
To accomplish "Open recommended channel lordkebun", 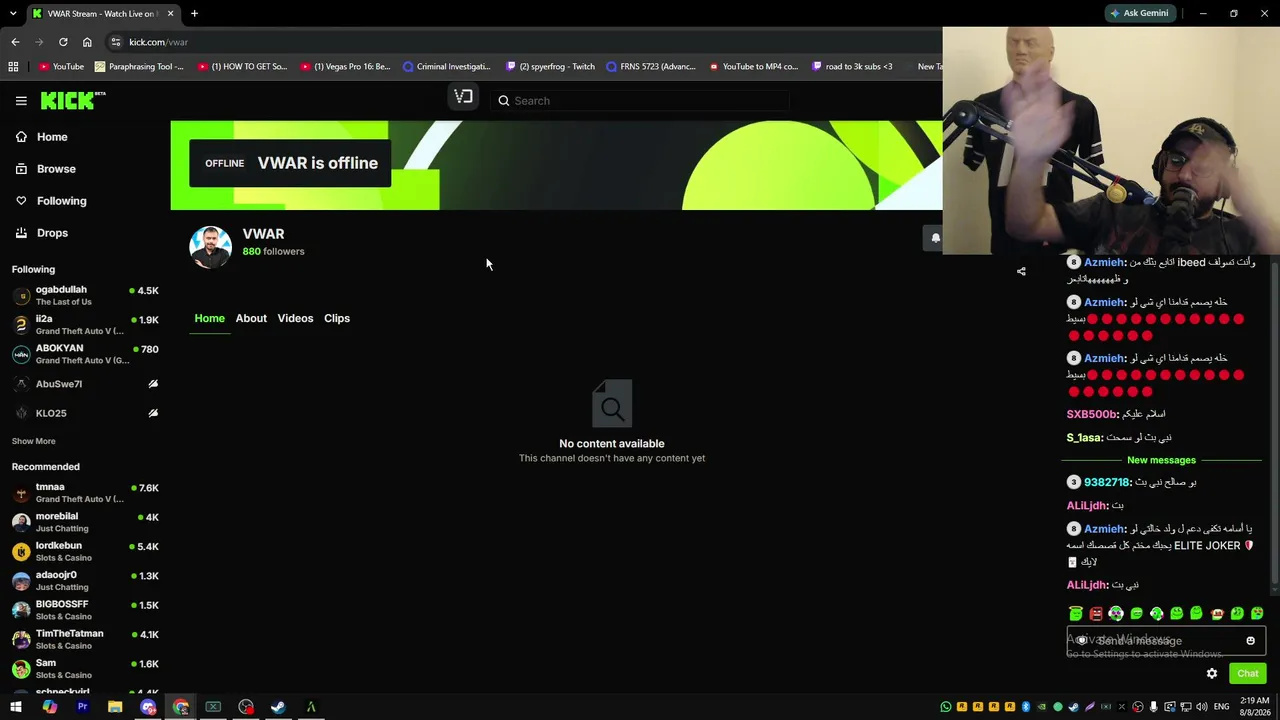I will (x=86, y=551).
